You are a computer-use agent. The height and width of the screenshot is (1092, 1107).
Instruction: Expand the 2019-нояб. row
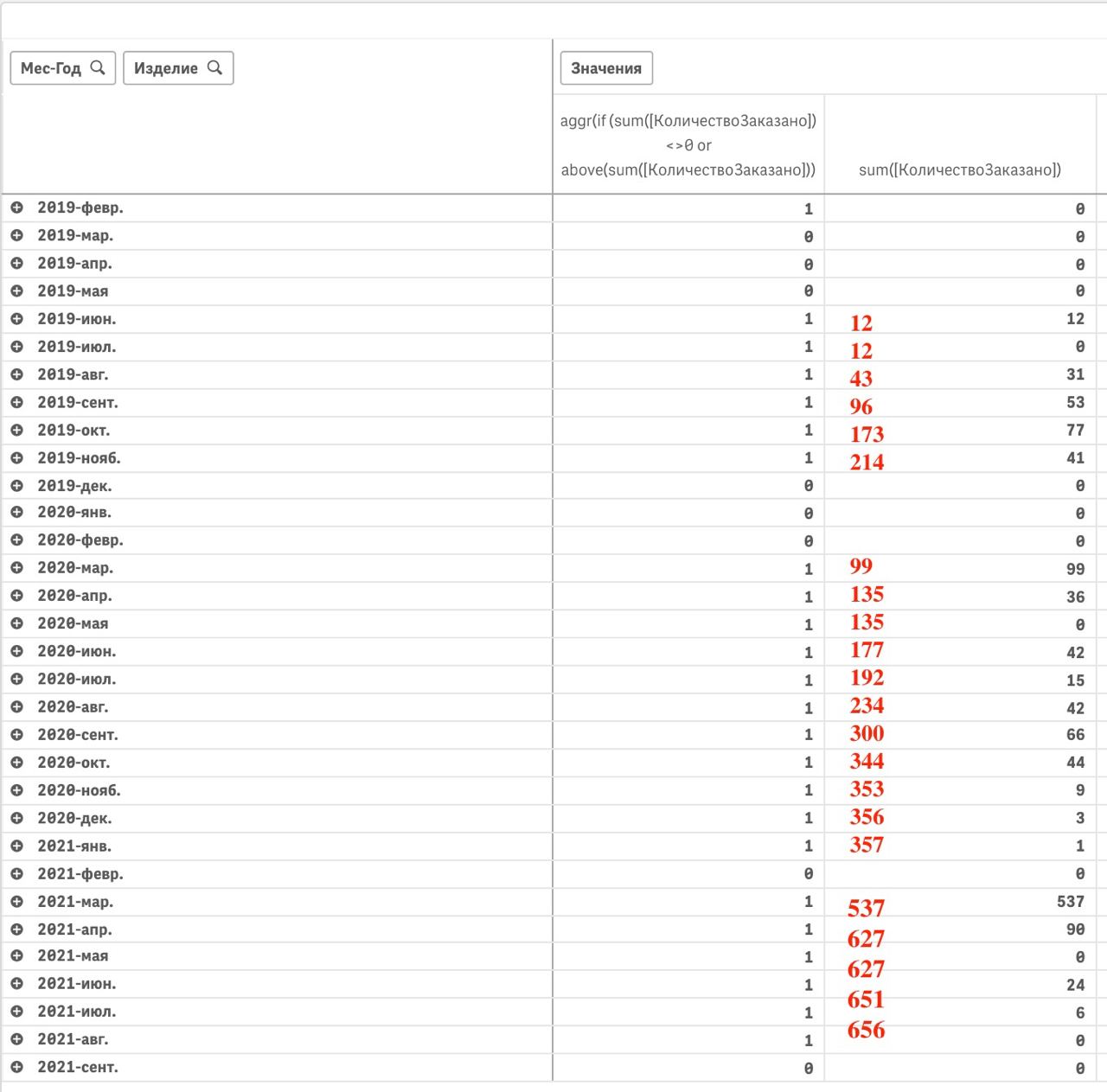[16, 458]
